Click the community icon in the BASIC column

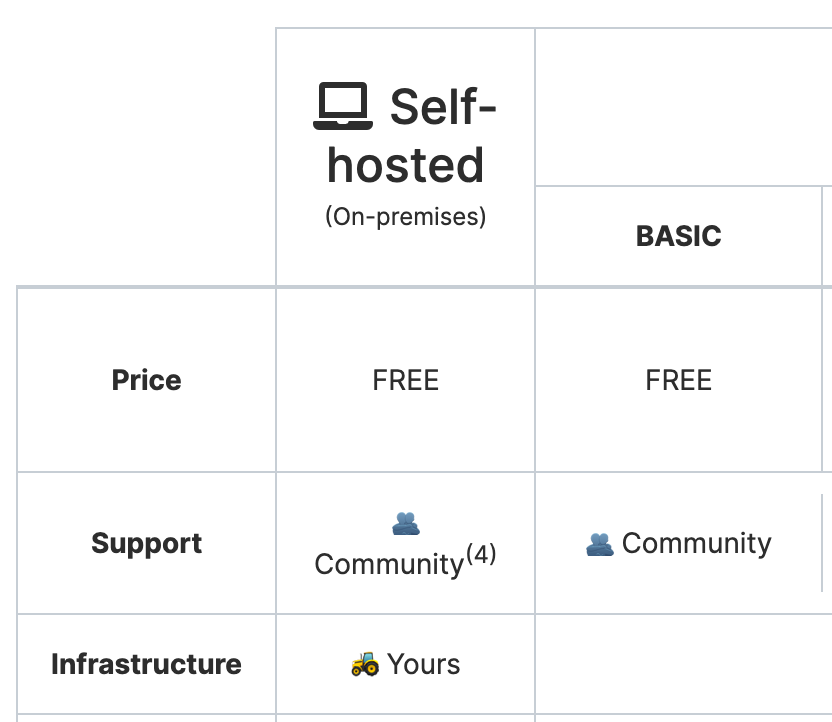point(599,544)
